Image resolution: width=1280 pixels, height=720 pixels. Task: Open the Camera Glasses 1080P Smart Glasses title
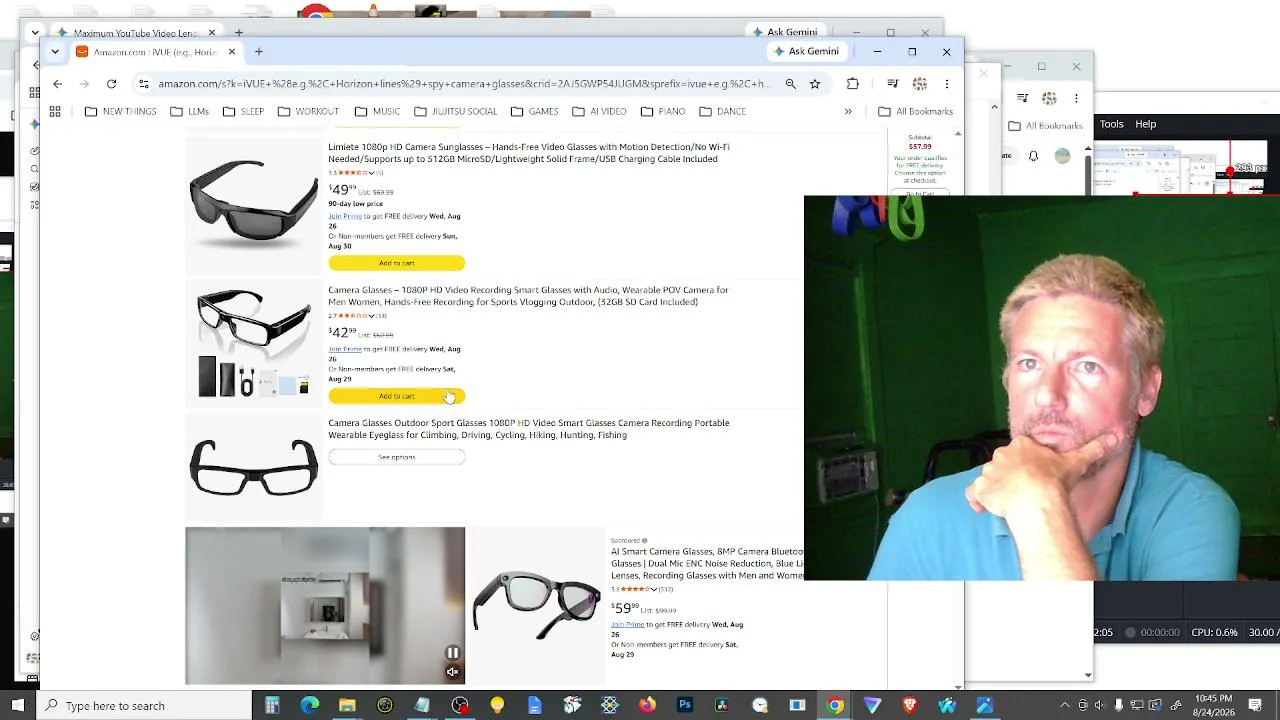(x=528, y=296)
